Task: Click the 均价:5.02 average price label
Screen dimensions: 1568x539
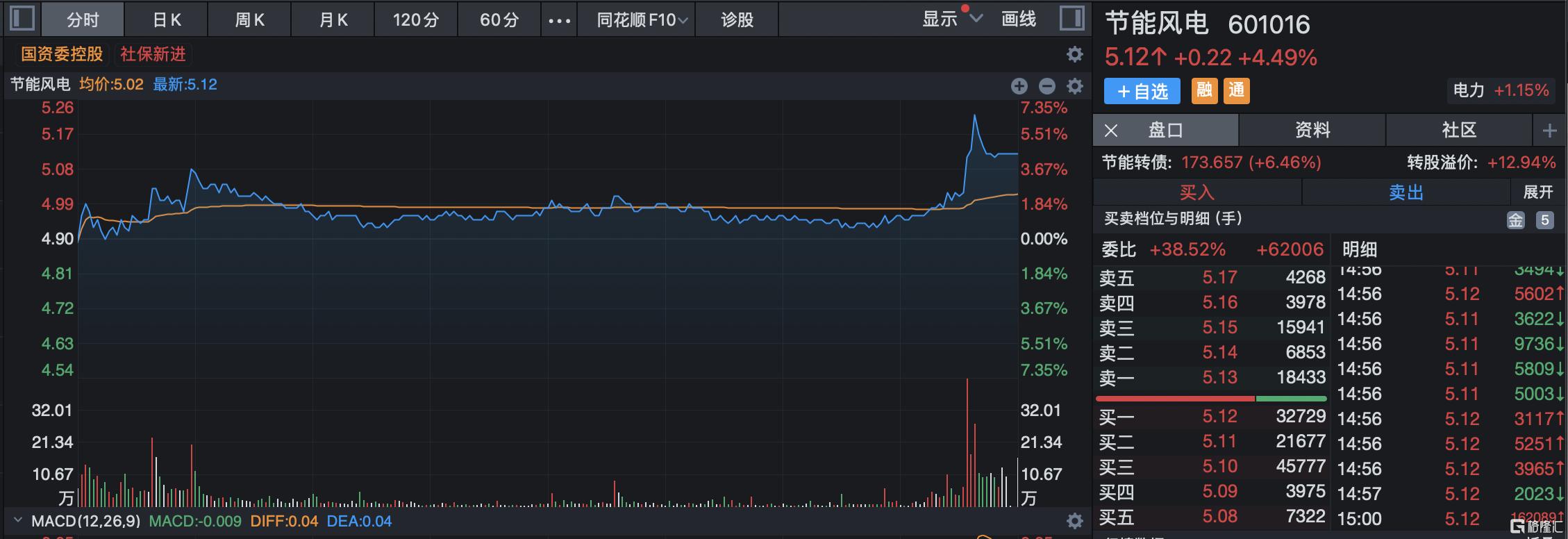Action: [111, 85]
